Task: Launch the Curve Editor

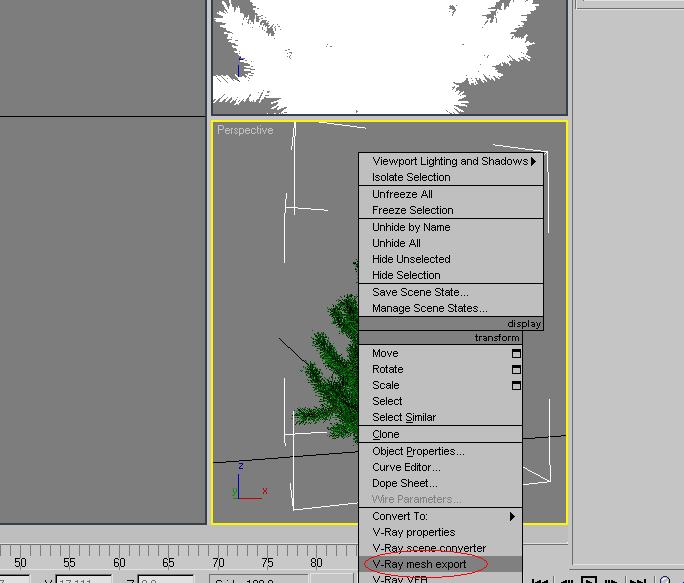Action: [406, 467]
